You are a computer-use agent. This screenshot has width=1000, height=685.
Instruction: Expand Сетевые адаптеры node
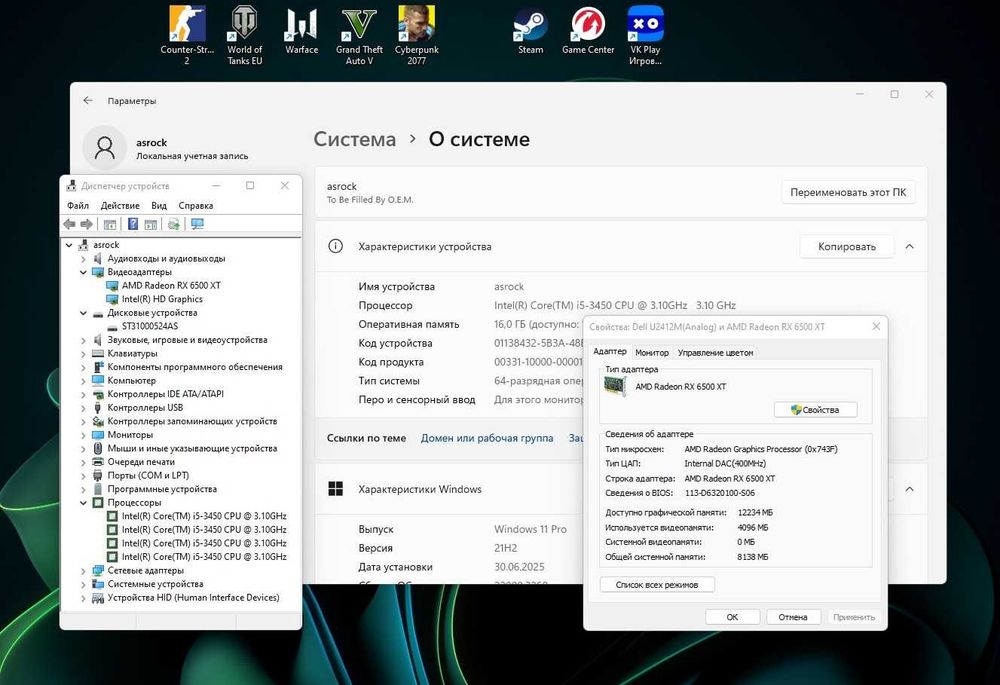pyautogui.click(x=83, y=571)
